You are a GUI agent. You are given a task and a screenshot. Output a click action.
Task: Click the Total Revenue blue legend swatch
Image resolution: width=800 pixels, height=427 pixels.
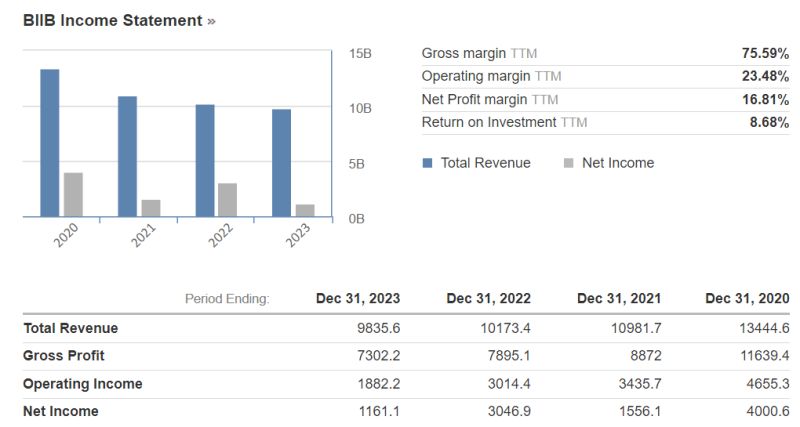[x=428, y=163]
